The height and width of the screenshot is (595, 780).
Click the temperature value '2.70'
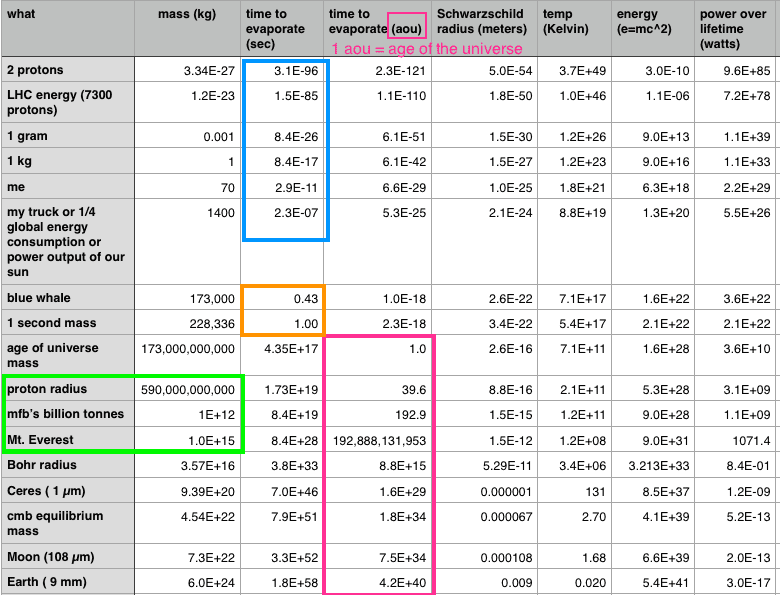(x=575, y=523)
